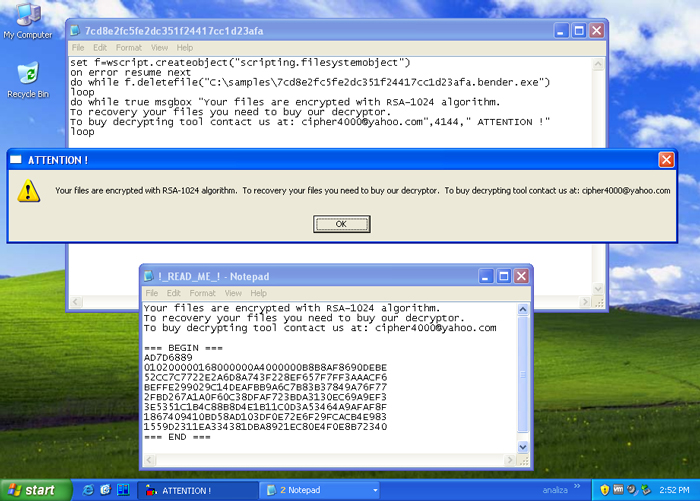Click the security shield tray icon
This screenshot has height=501, width=700.
(x=604, y=490)
